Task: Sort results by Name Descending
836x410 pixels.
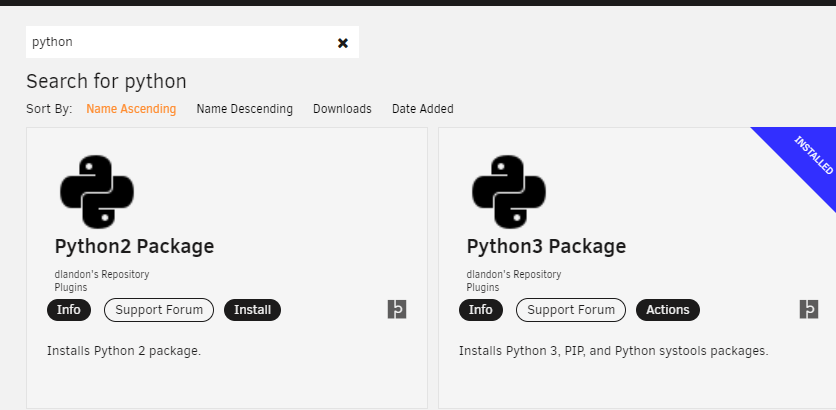Action: tap(244, 109)
